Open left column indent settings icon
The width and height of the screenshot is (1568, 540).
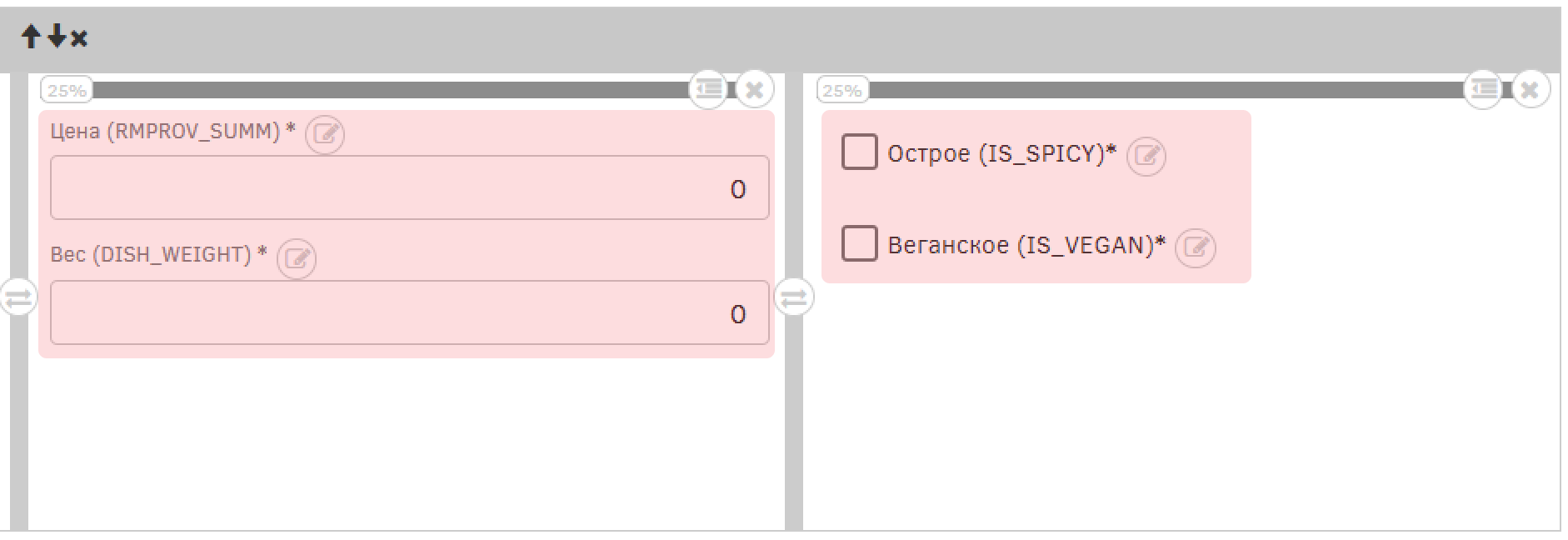pyautogui.click(x=708, y=88)
